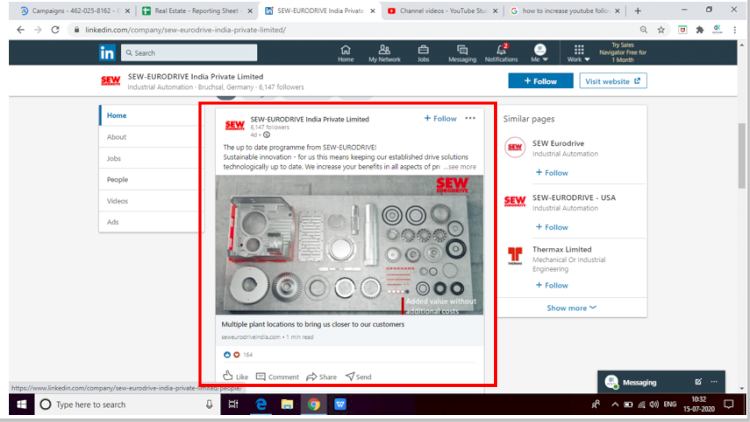The height and width of the screenshot is (422, 750).
Task: Expand Show more similar pages
Action: (x=571, y=308)
